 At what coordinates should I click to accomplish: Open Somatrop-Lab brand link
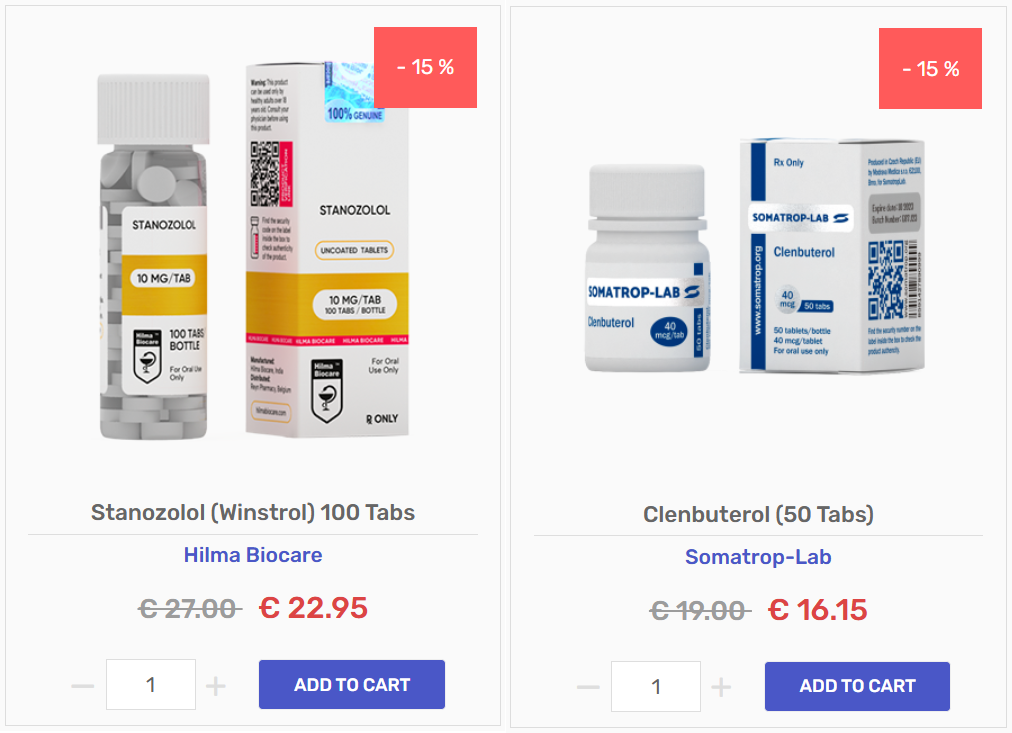point(758,557)
